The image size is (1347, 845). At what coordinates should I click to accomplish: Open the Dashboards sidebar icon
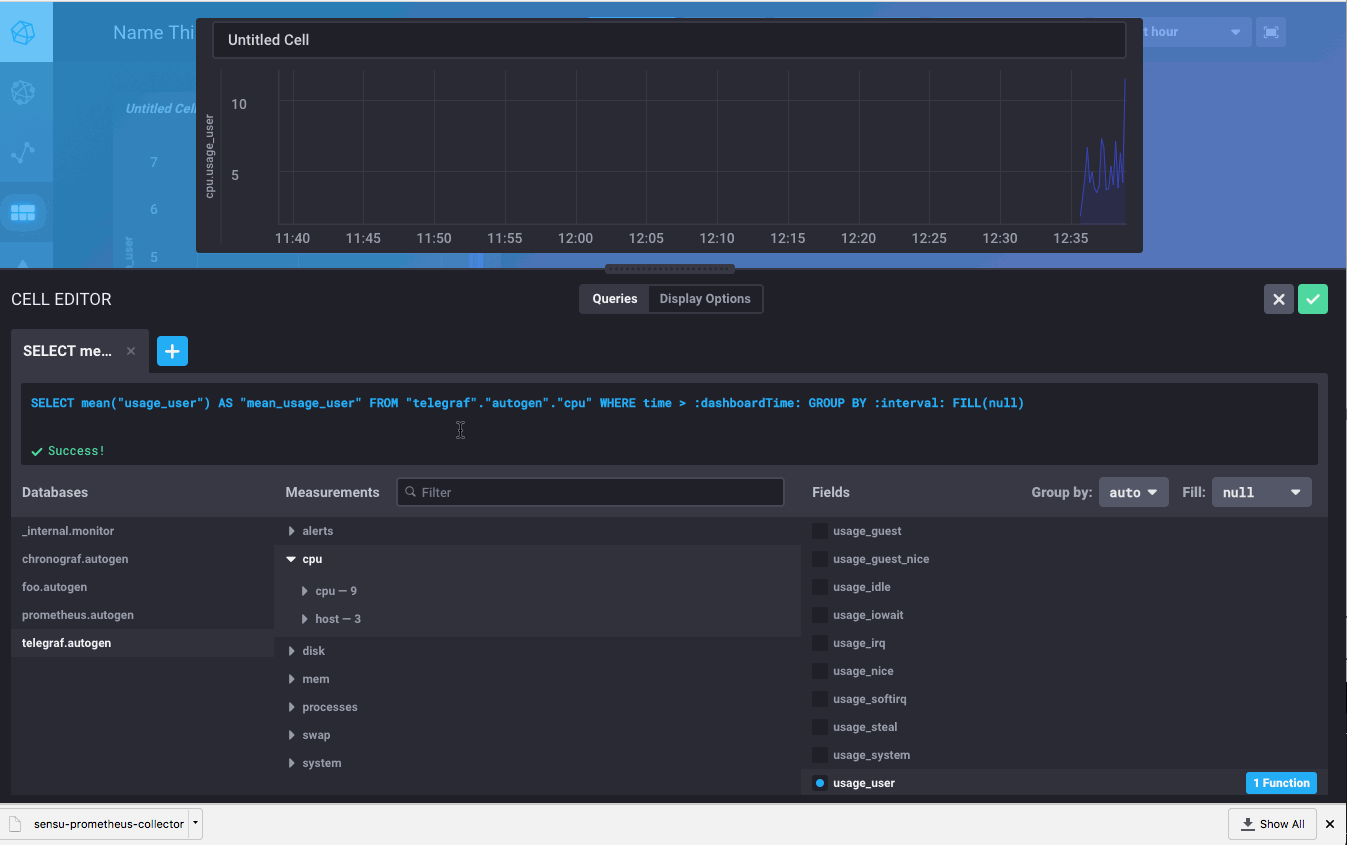point(23,213)
